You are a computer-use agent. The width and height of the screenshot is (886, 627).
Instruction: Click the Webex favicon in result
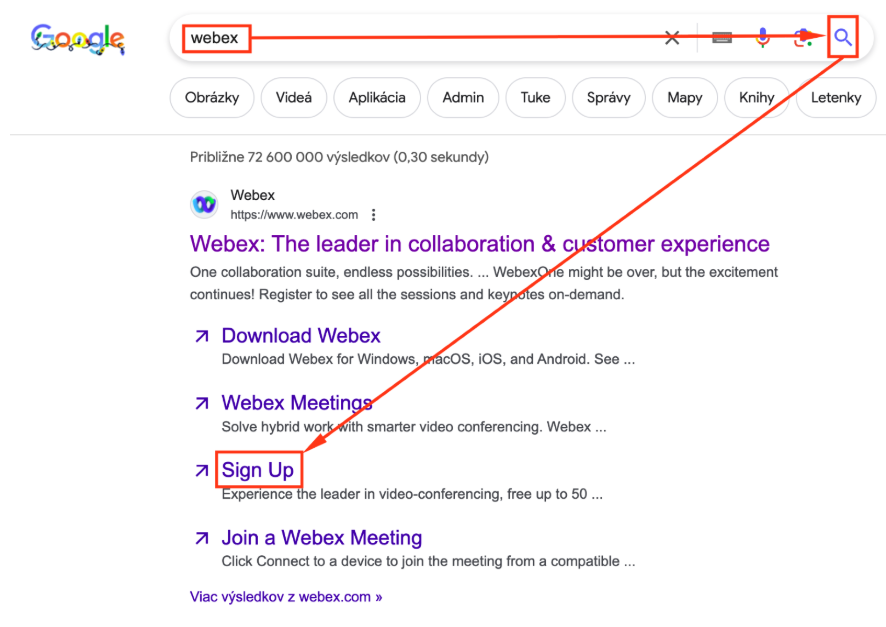204,205
